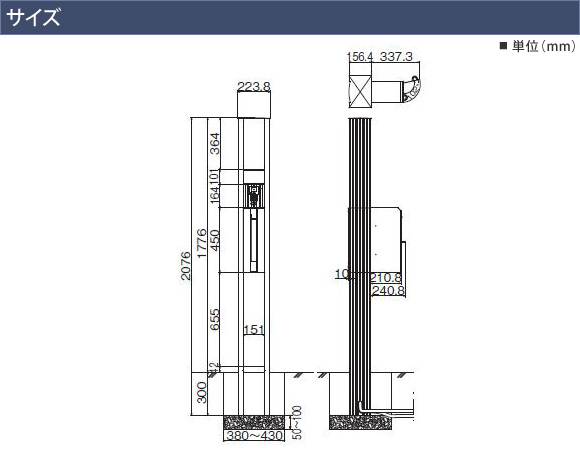
Task: Click the 380～430 base width label
Action: (x=254, y=436)
